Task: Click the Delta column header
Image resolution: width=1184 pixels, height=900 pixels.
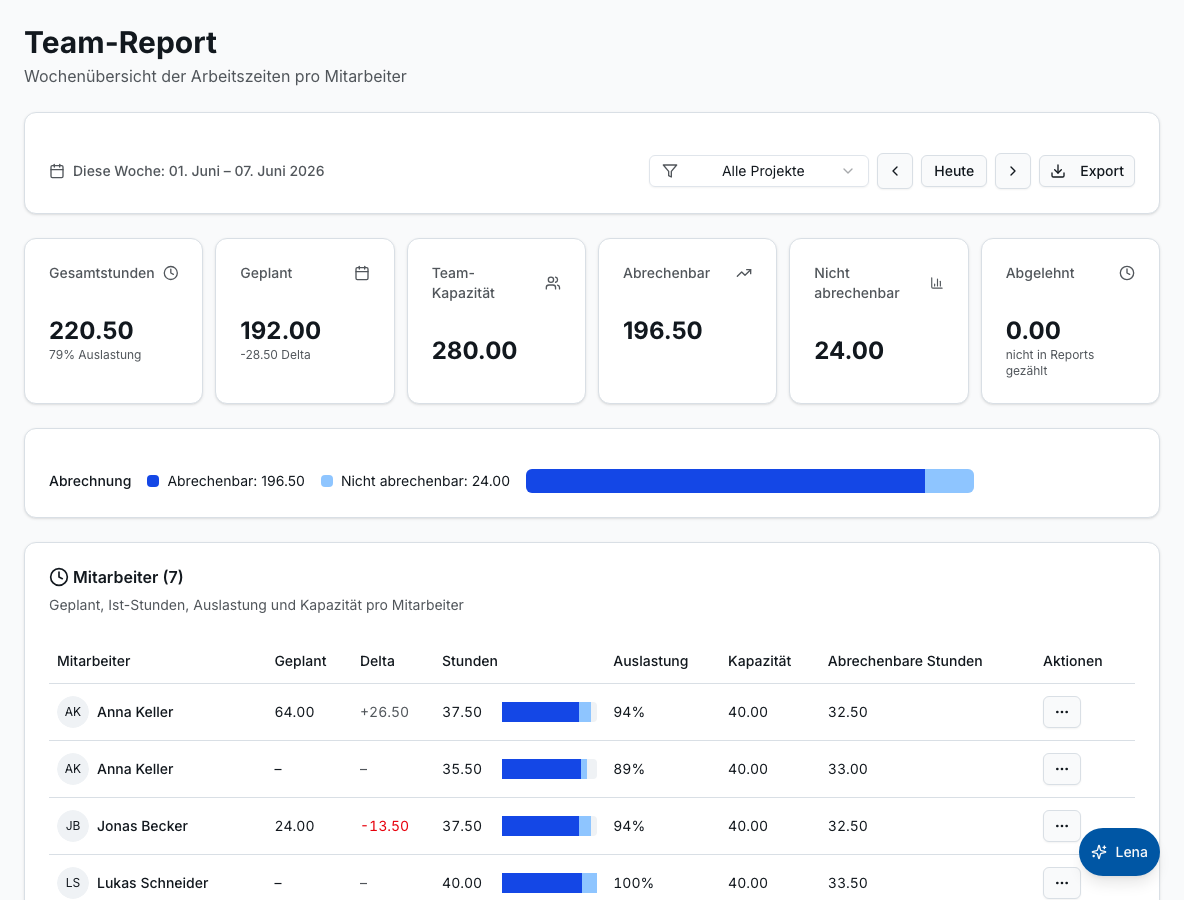Action: 378,661
